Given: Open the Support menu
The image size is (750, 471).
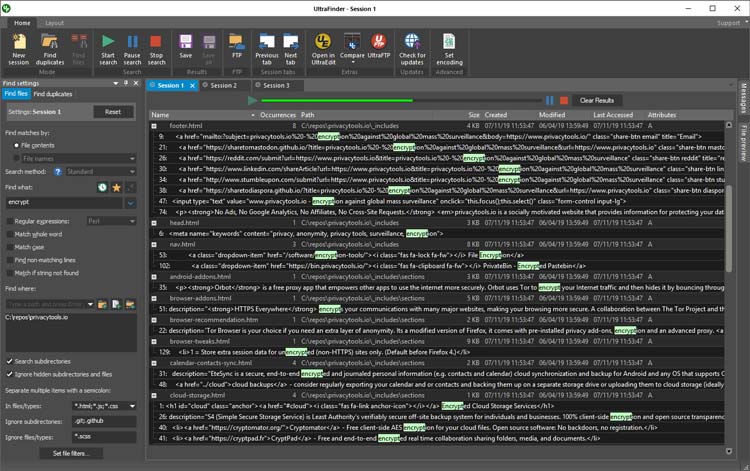Looking at the screenshot, I should click(728, 23).
